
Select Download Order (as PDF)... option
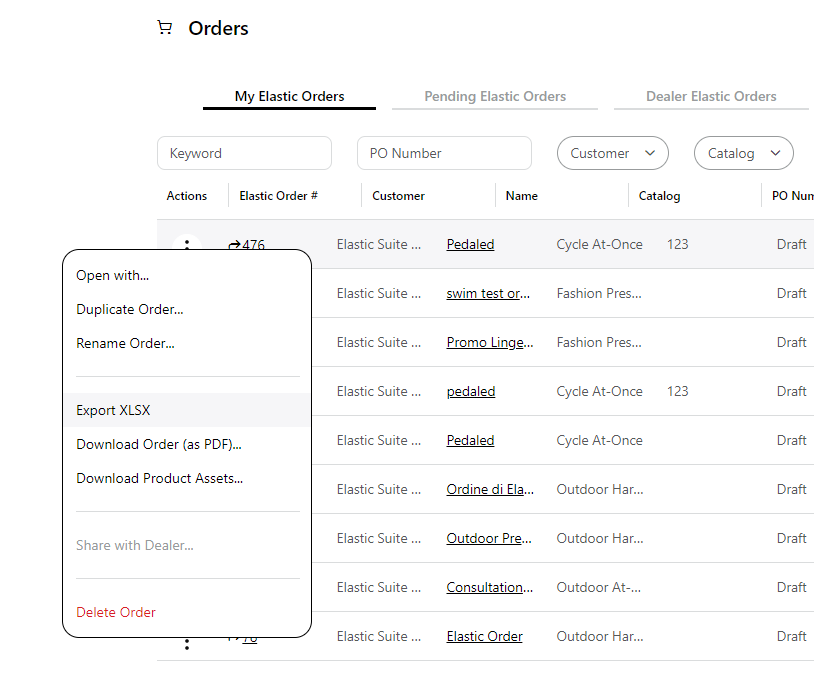pos(159,444)
